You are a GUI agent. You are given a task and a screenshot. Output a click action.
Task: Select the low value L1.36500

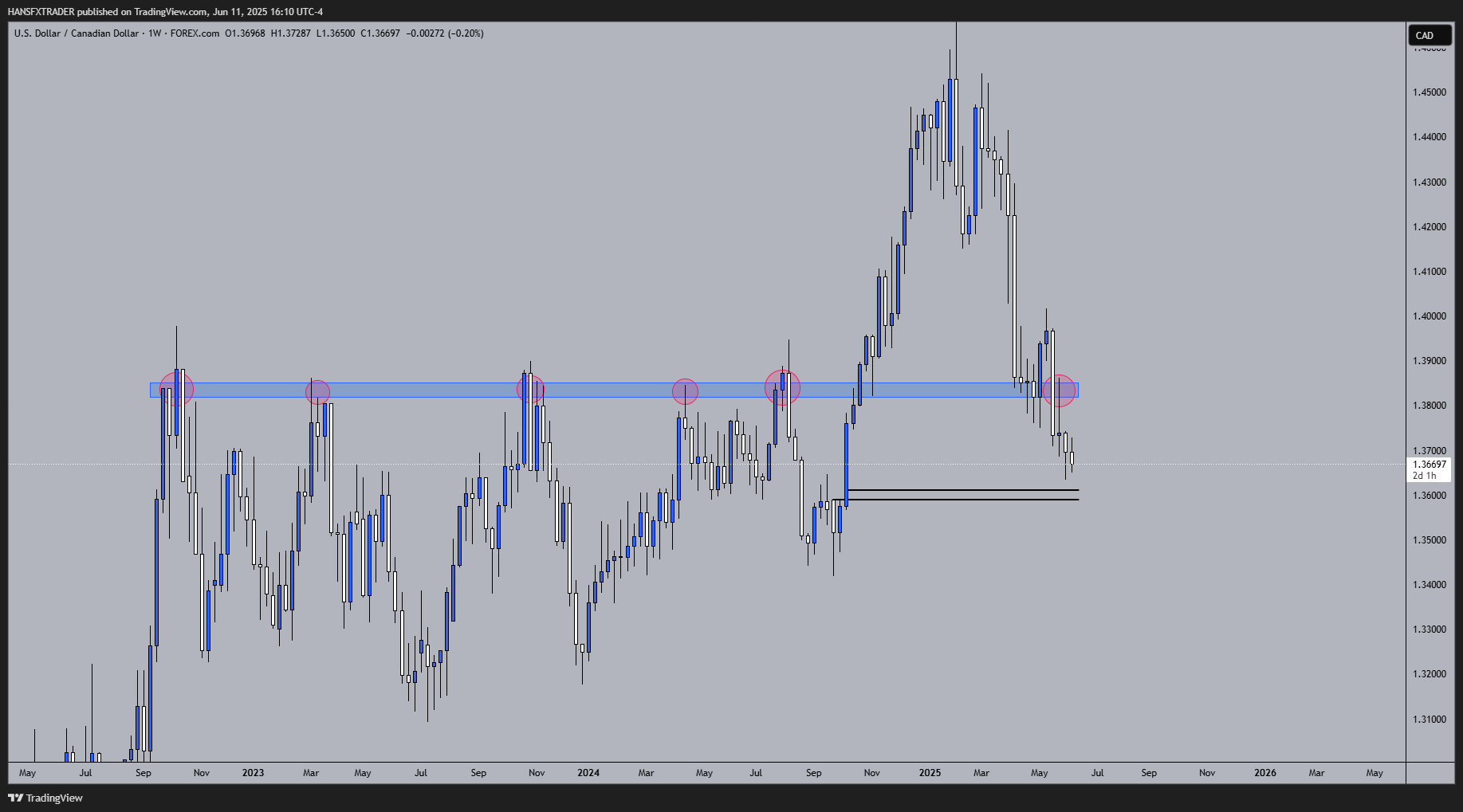pos(336,33)
